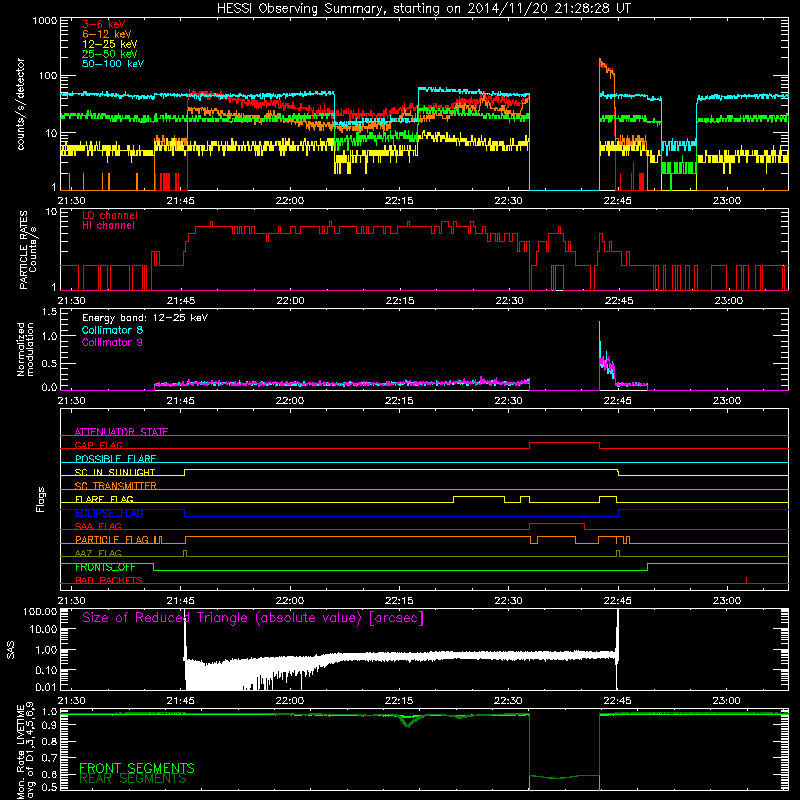Viewport: 800px width, 800px height.
Task: Click the 100.00 tick label on SAS axis
Action: tap(40, 611)
